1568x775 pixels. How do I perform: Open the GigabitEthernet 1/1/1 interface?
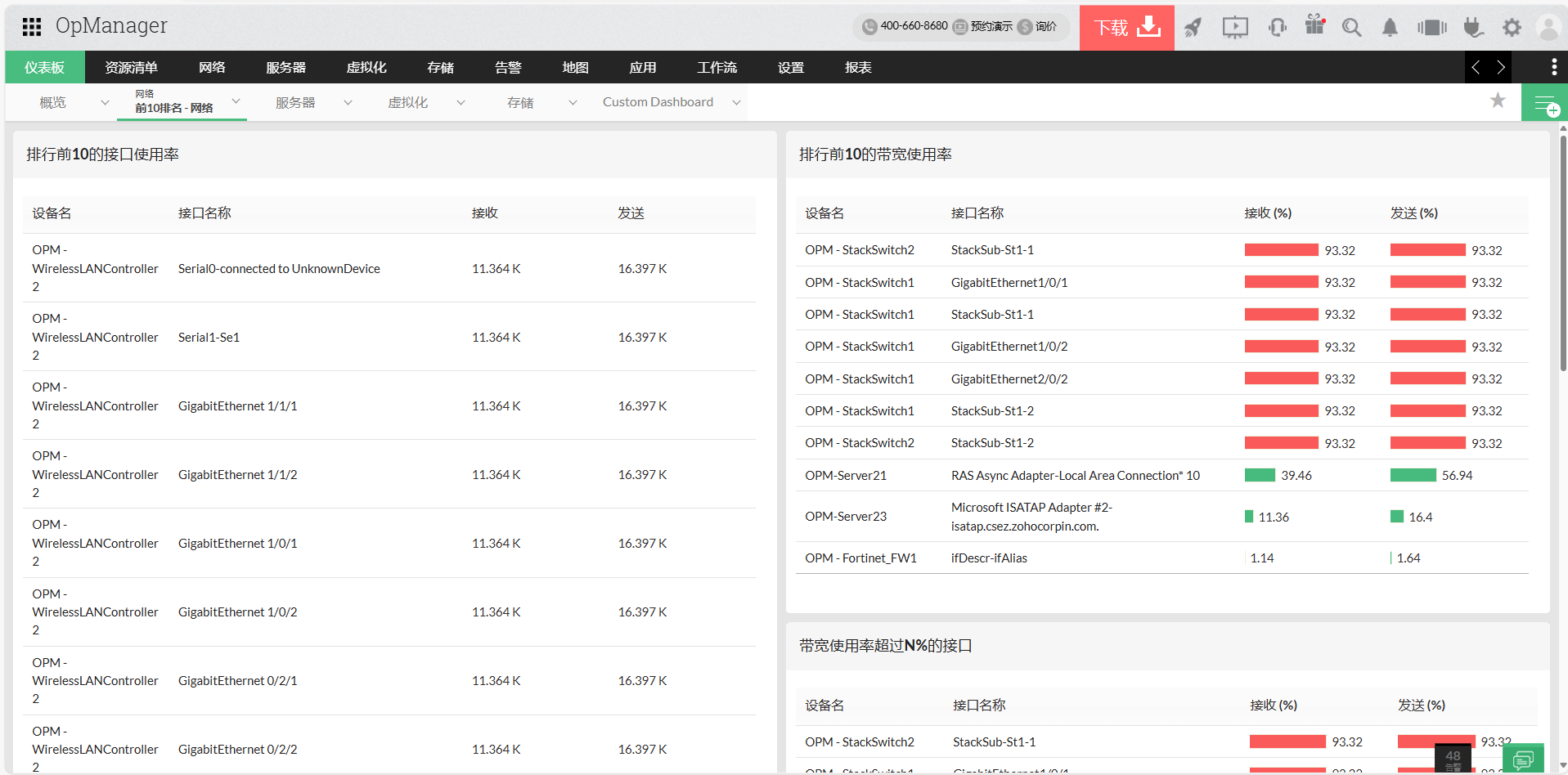[237, 405]
